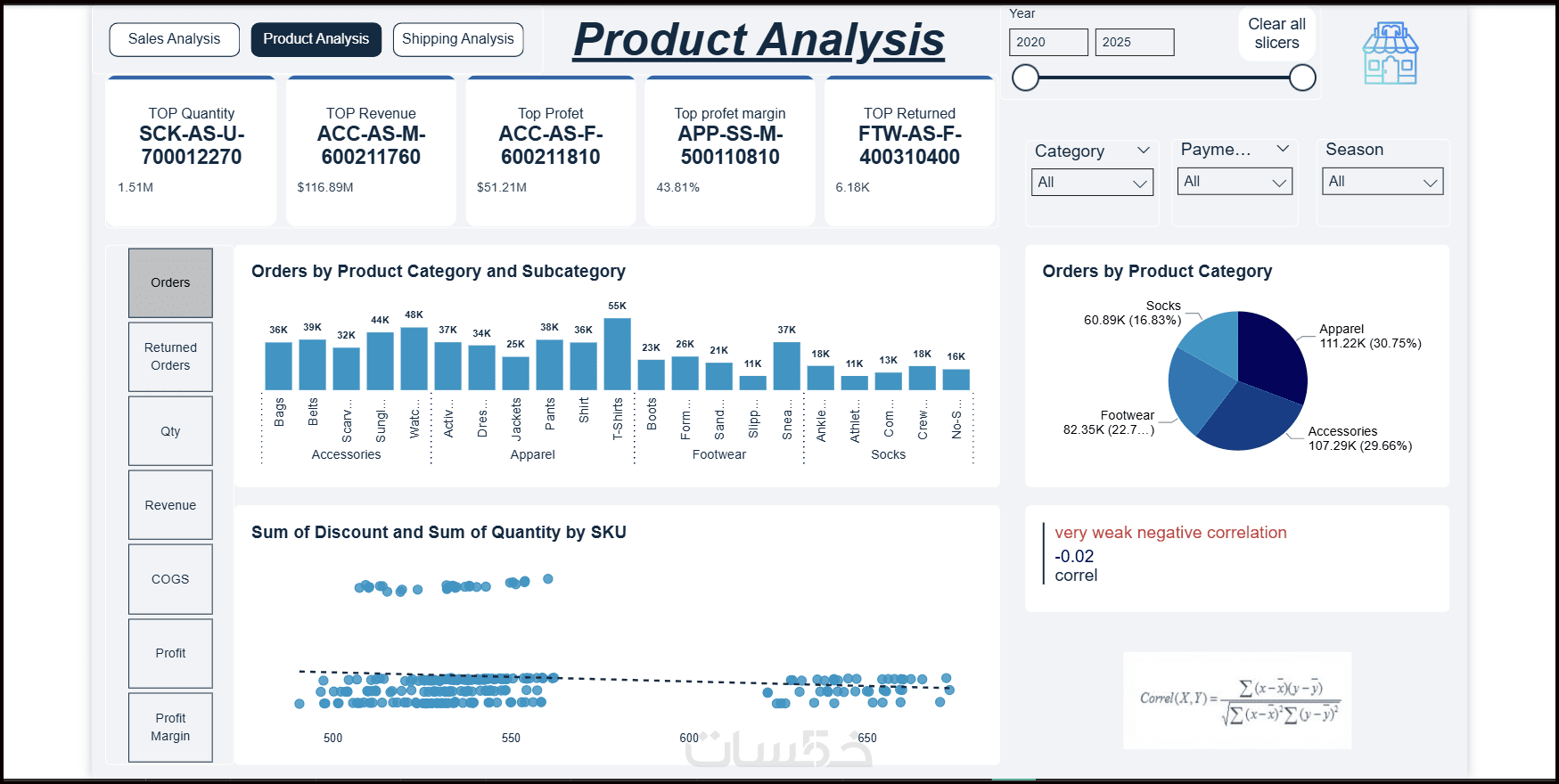Open the Category slicer dropdown list

pyautogui.click(x=1093, y=183)
